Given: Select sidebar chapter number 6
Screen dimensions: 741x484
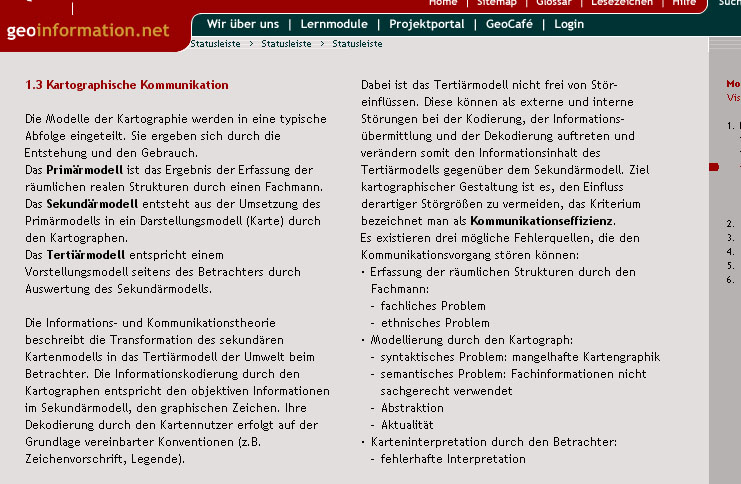Looking at the screenshot, I should (731, 280).
